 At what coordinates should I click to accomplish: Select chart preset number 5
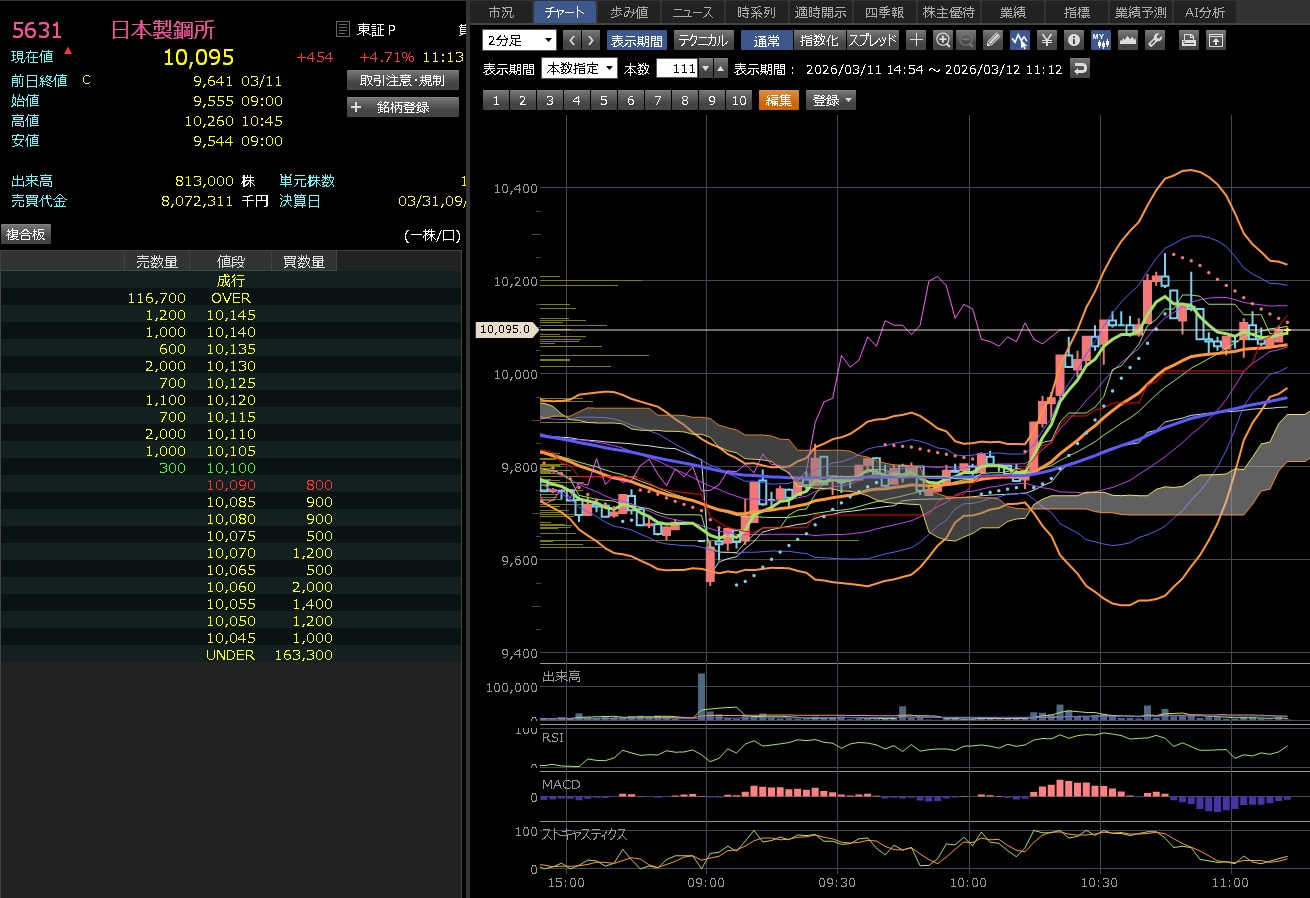(x=603, y=100)
